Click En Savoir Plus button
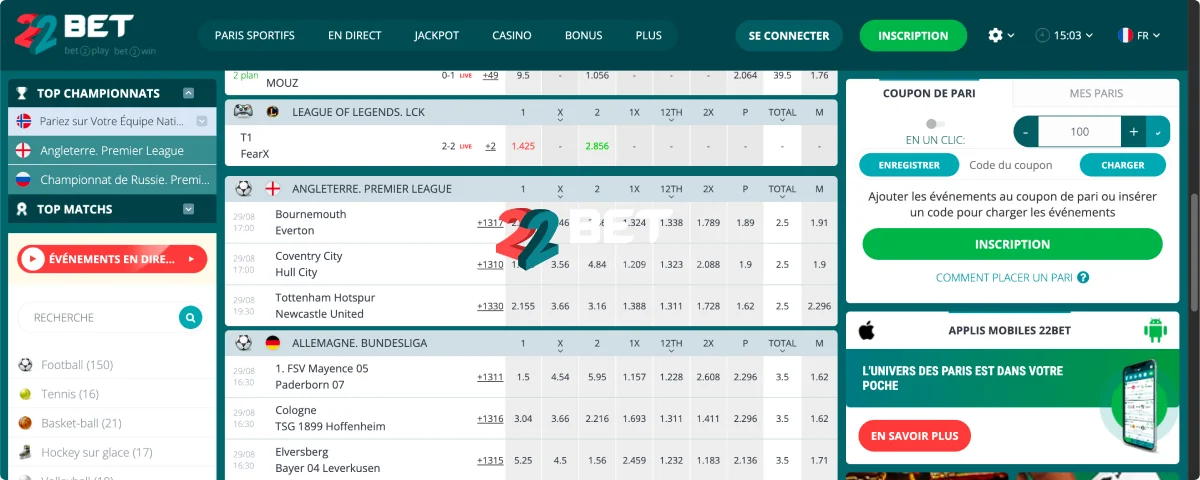Image resolution: width=1200 pixels, height=480 pixels. [914, 436]
